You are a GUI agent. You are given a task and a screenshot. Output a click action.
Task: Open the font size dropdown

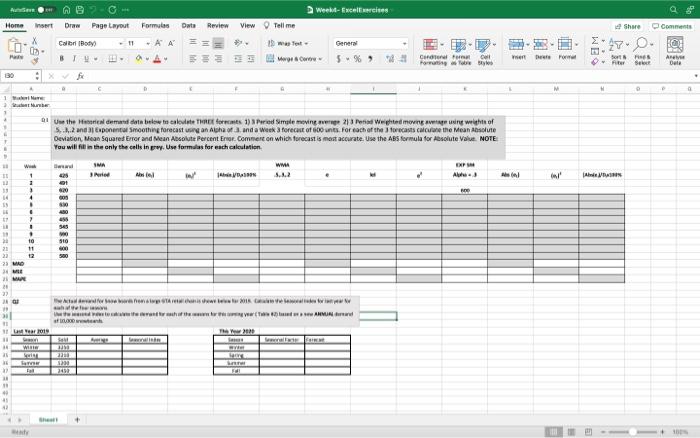pyautogui.click(x=148, y=43)
